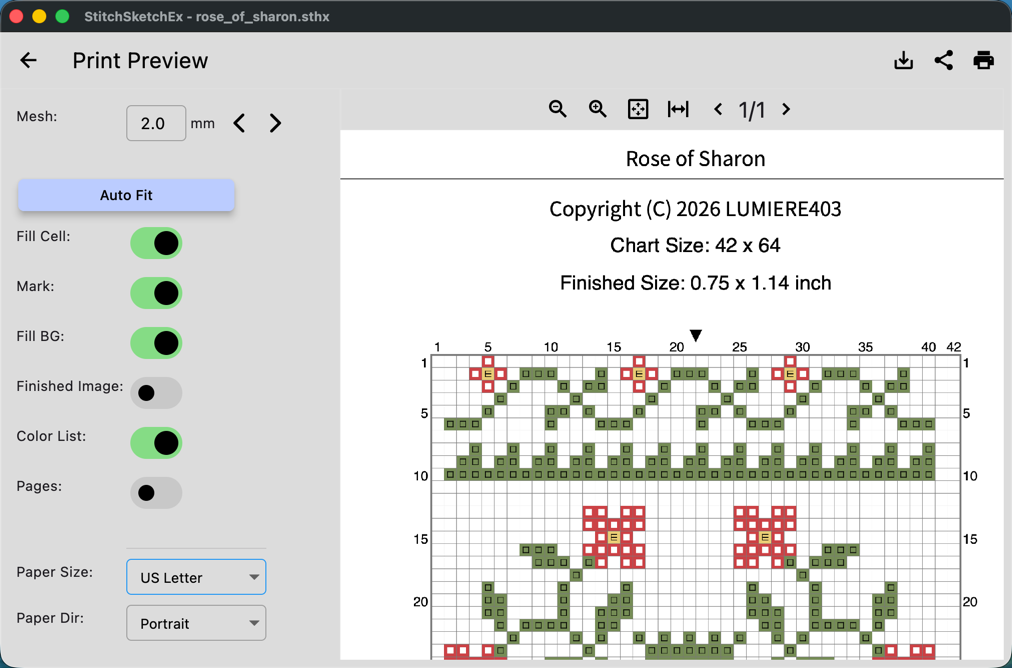1012x668 pixels.
Task: Fit the whole page in view
Action: tap(638, 109)
